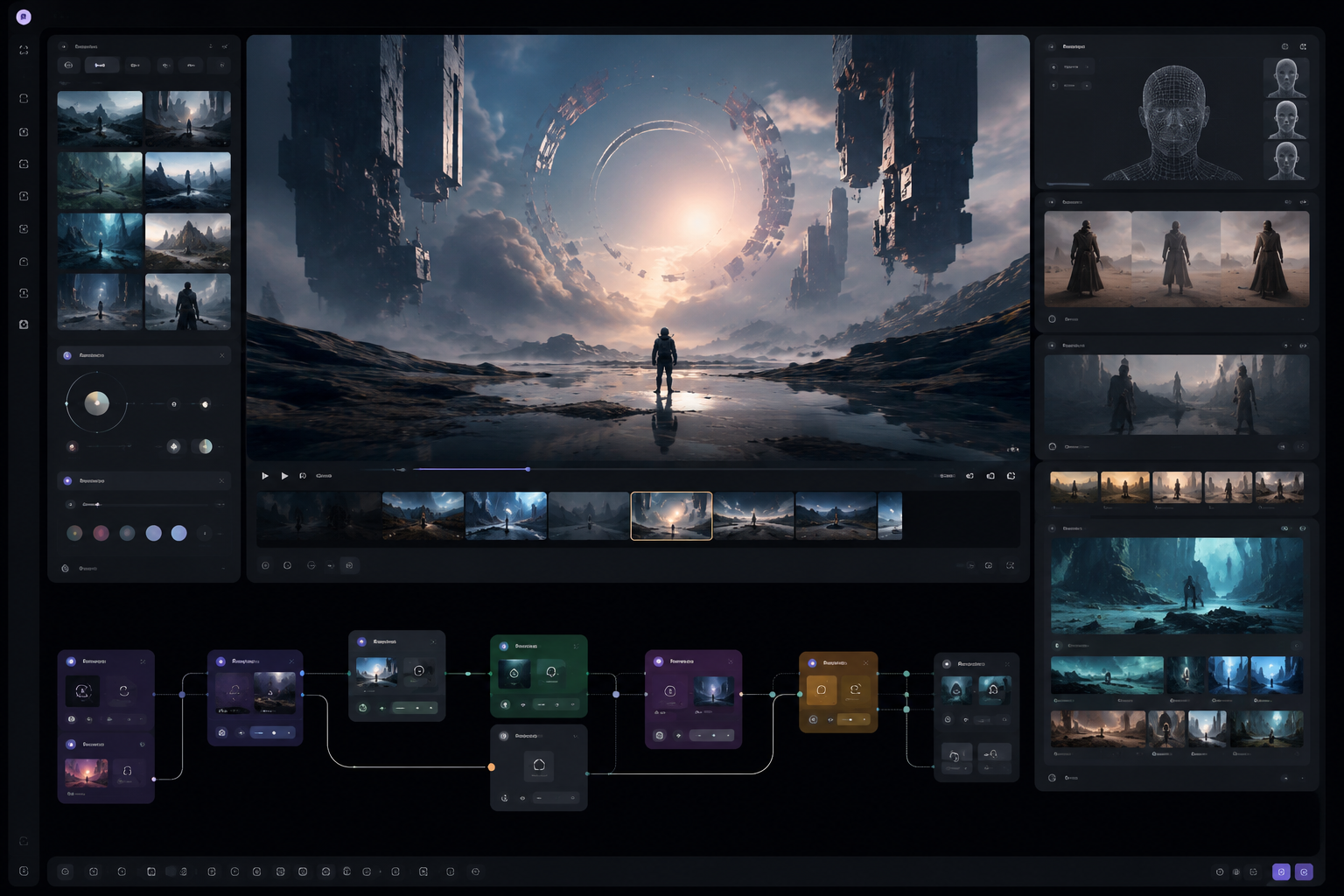Click the portal thumbnail in the gray node
The width and height of the screenshot is (1344, 896).
377,672
